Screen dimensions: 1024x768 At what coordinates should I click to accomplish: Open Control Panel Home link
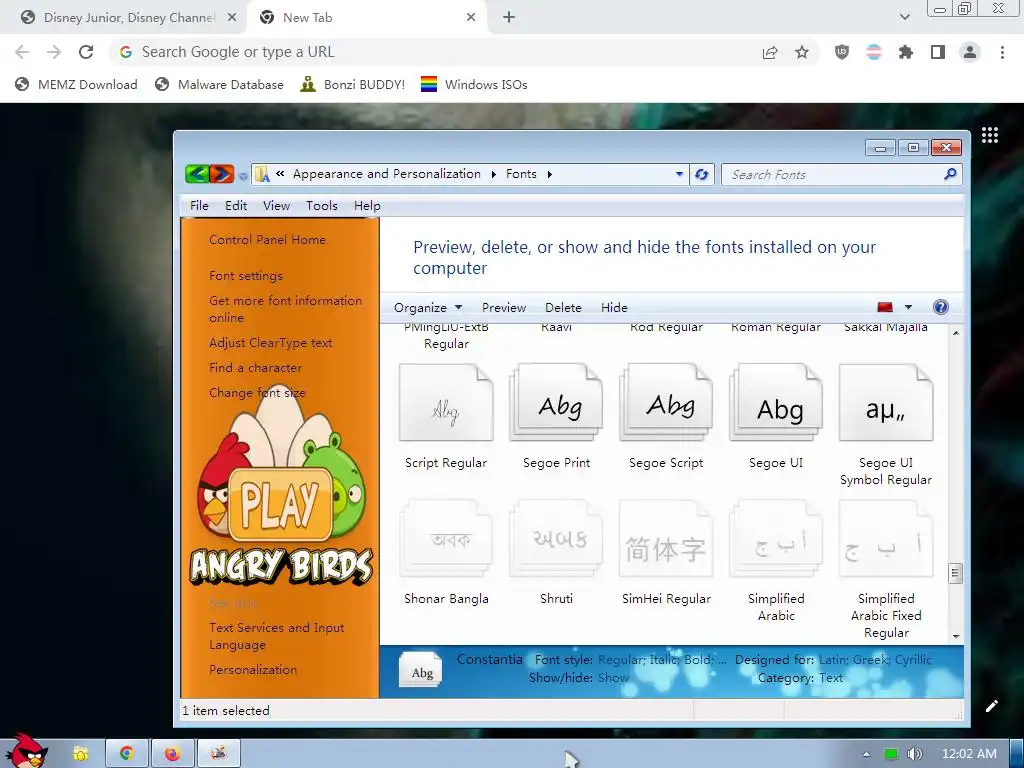[x=267, y=240]
